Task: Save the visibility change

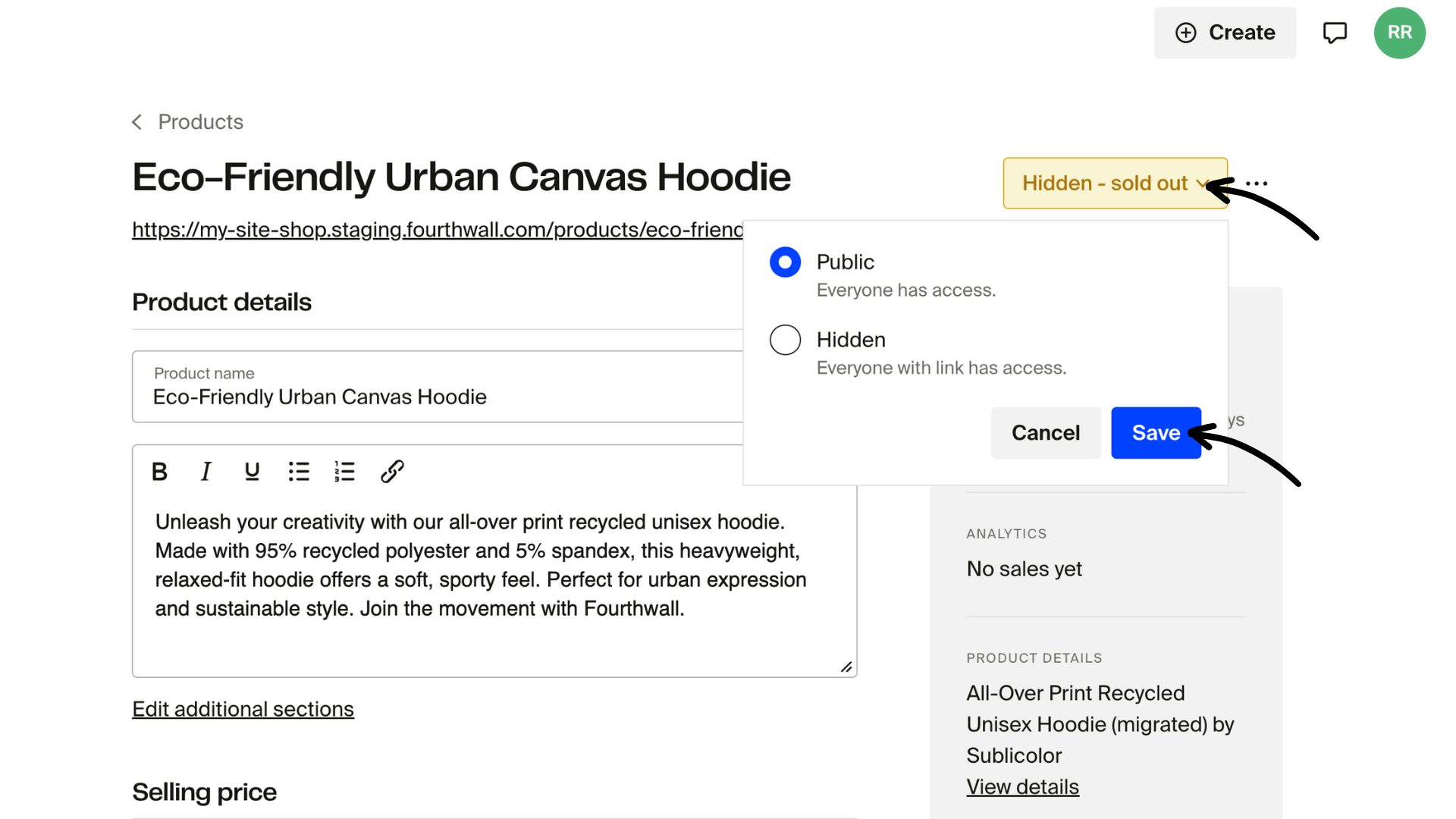Action: (1156, 432)
